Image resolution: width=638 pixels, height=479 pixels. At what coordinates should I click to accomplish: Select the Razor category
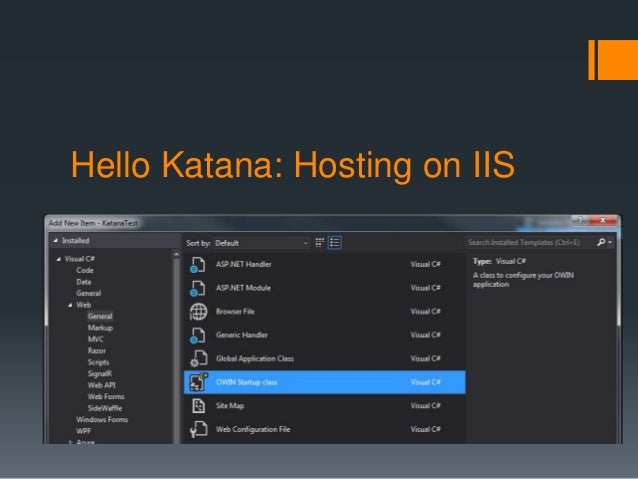pyautogui.click(x=97, y=350)
